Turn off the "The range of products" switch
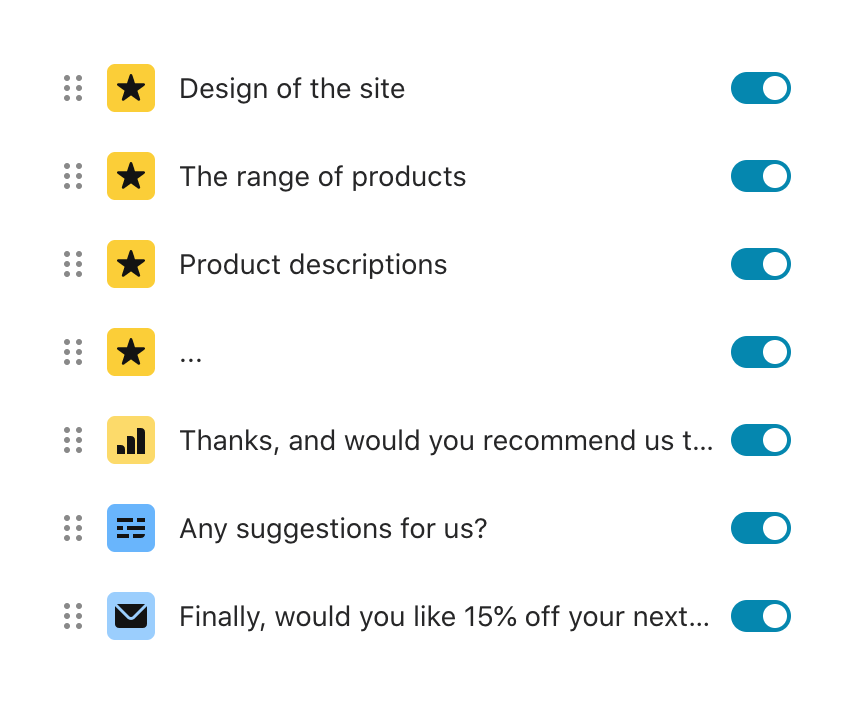 pyautogui.click(x=761, y=176)
